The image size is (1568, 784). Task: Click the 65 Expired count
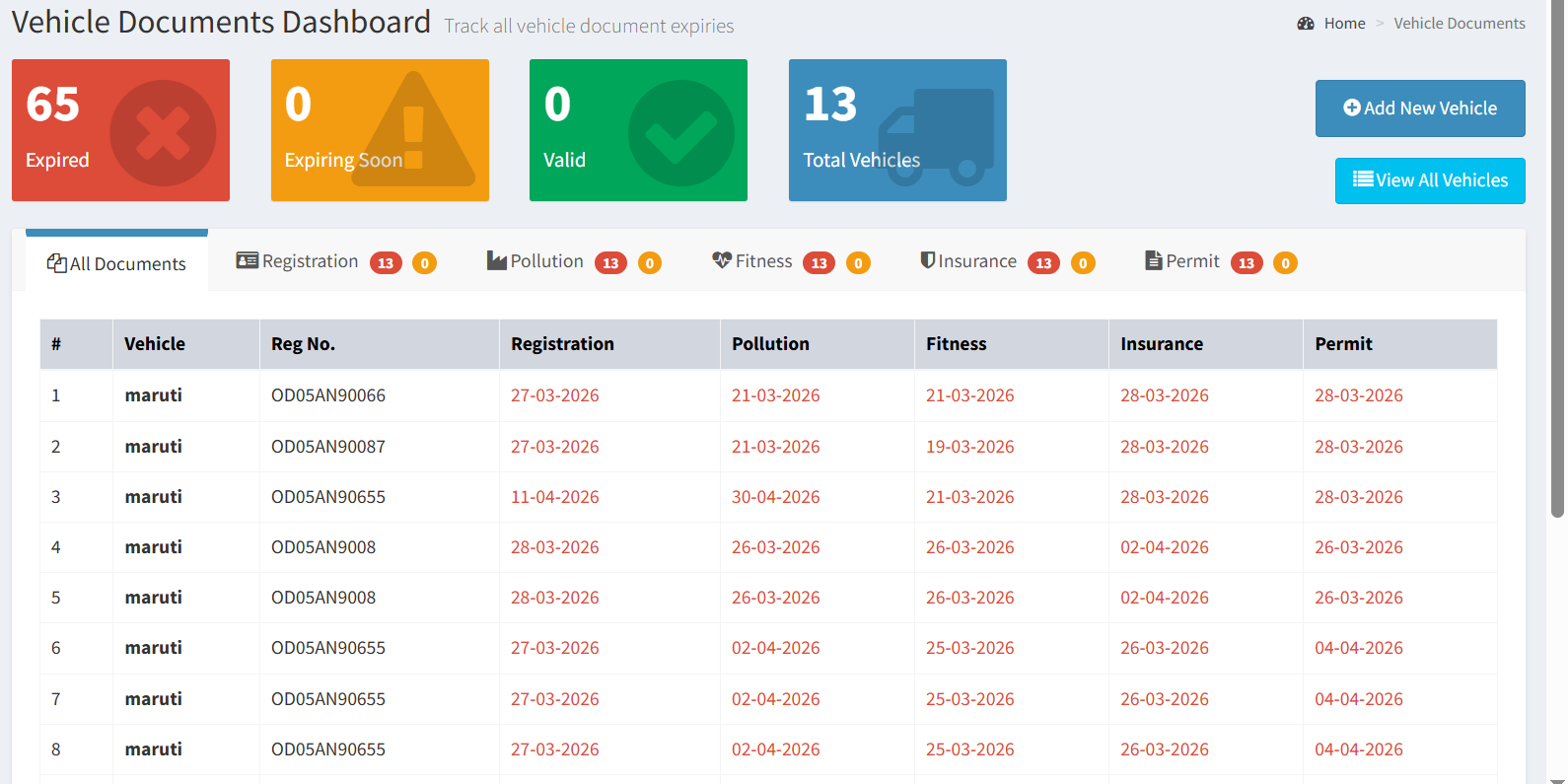[53, 105]
